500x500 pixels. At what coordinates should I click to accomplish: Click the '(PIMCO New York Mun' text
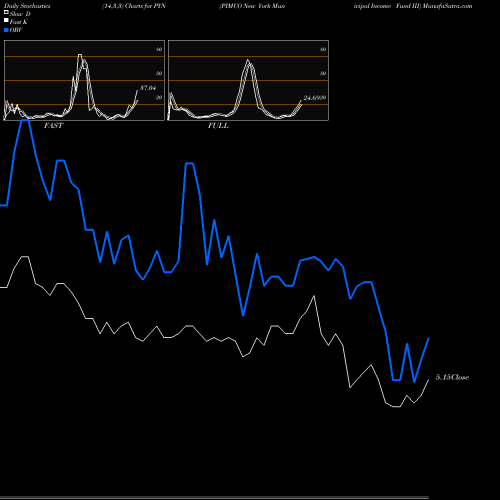click(252, 6)
